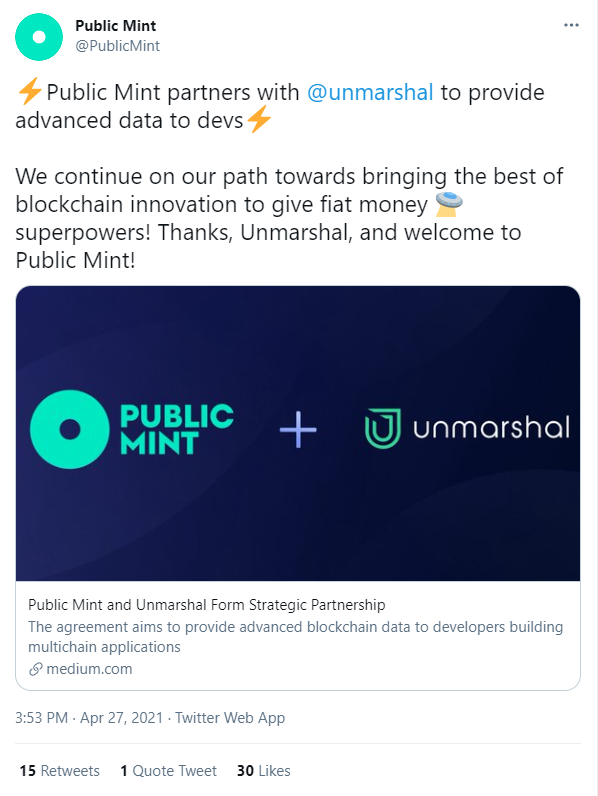Open the three-dot more options menu
The width and height of the screenshot is (598, 796).
[571, 25]
